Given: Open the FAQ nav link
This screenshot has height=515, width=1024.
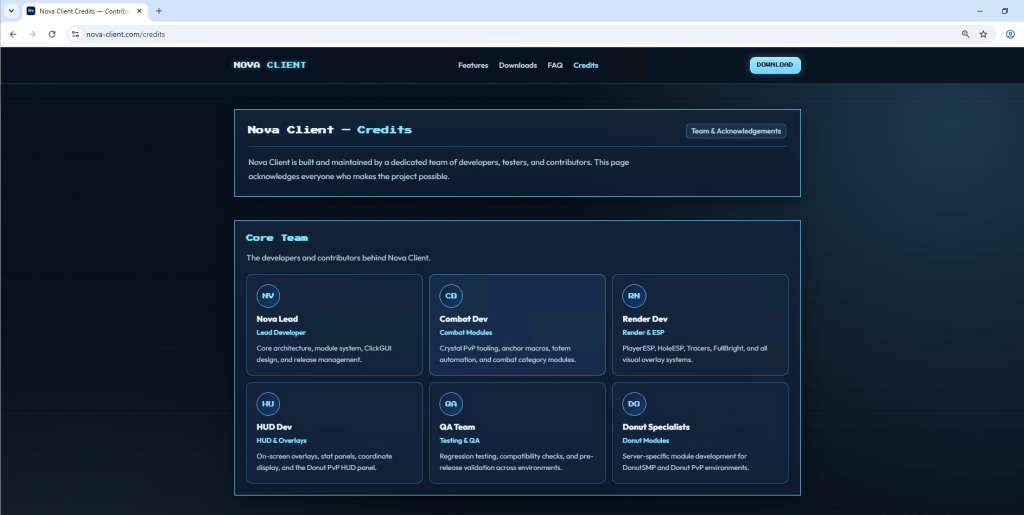Looking at the screenshot, I should click(x=555, y=65).
